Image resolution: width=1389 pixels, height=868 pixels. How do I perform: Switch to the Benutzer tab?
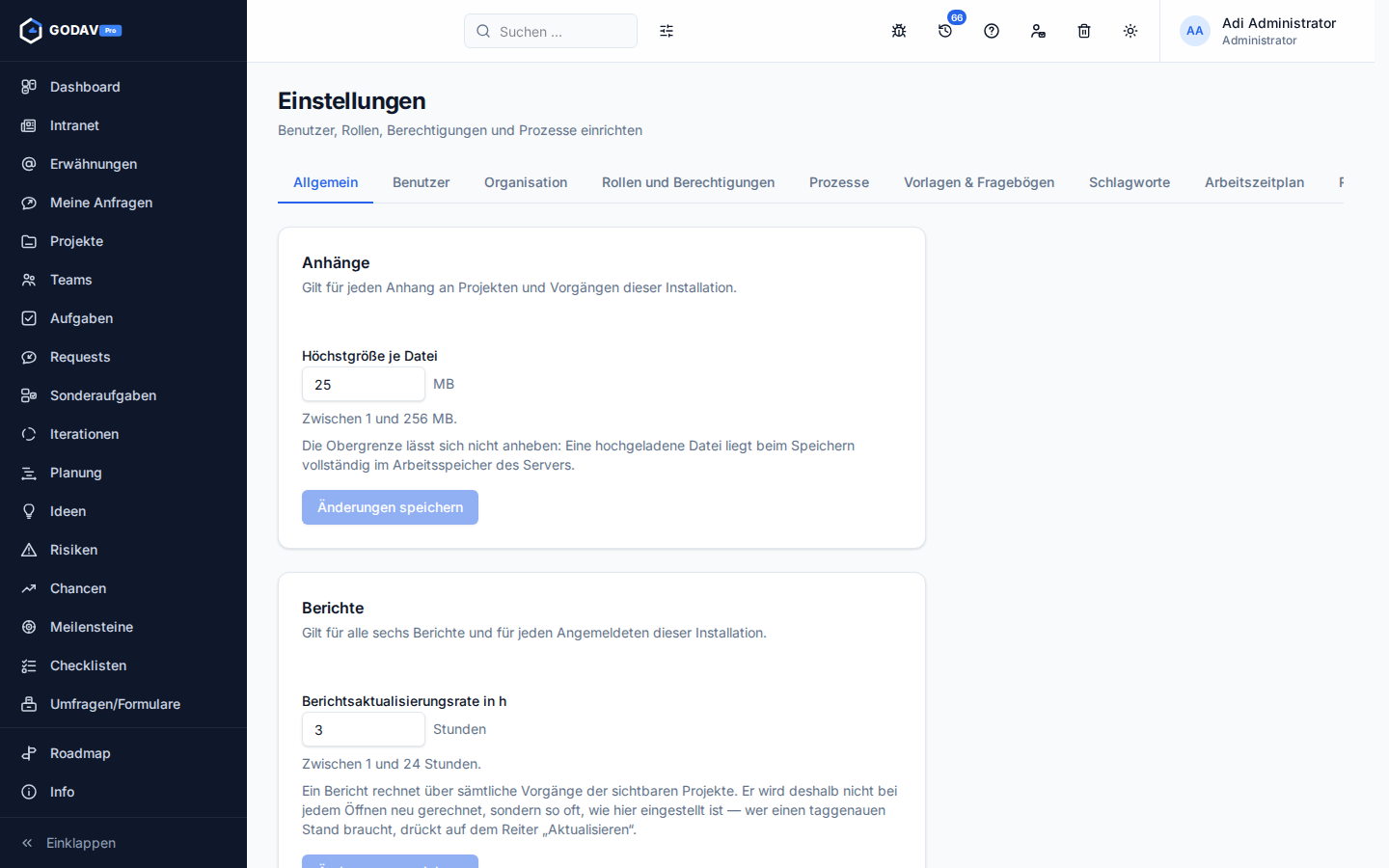[421, 182]
